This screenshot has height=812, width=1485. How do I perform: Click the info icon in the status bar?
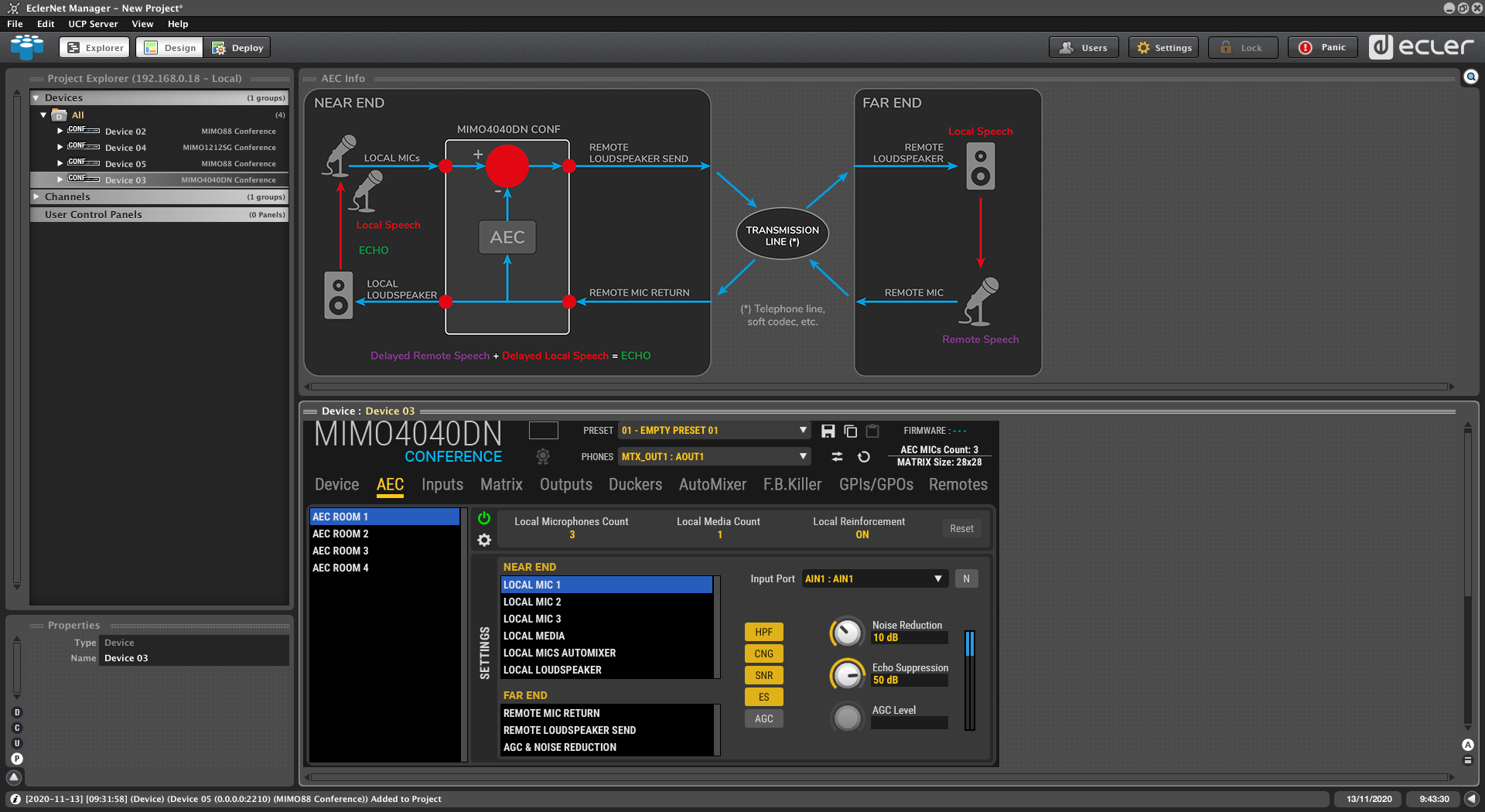click(x=15, y=799)
